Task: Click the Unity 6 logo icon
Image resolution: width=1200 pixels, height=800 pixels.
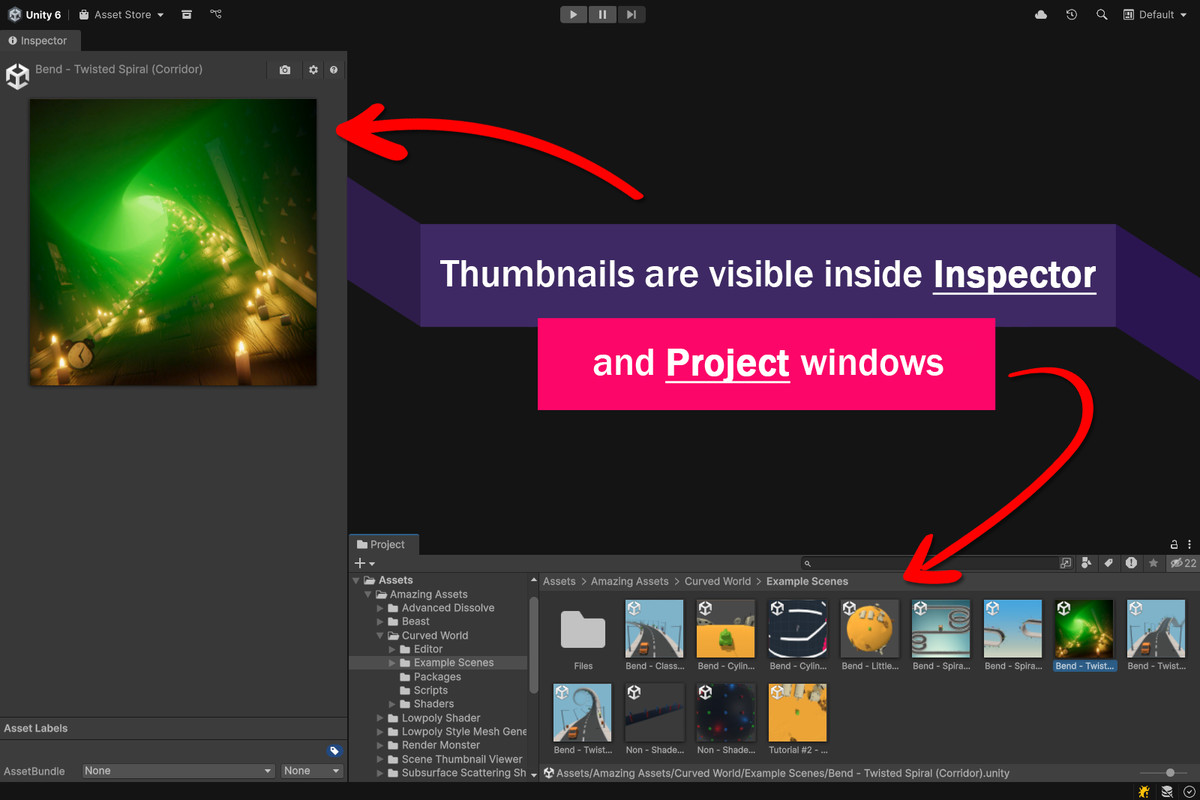Action: (x=14, y=15)
